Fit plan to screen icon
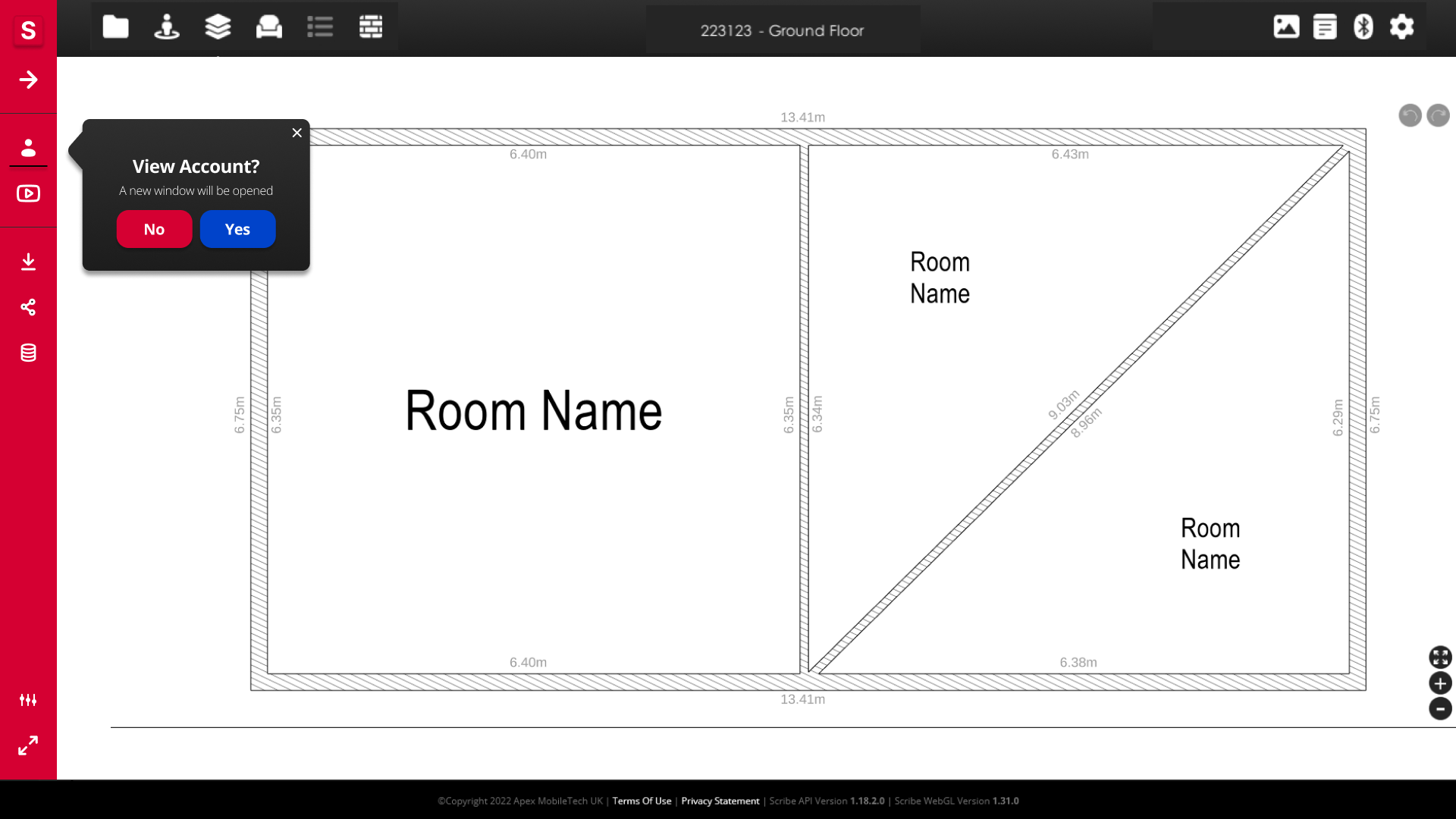This screenshot has height=819, width=1456. (x=1440, y=657)
